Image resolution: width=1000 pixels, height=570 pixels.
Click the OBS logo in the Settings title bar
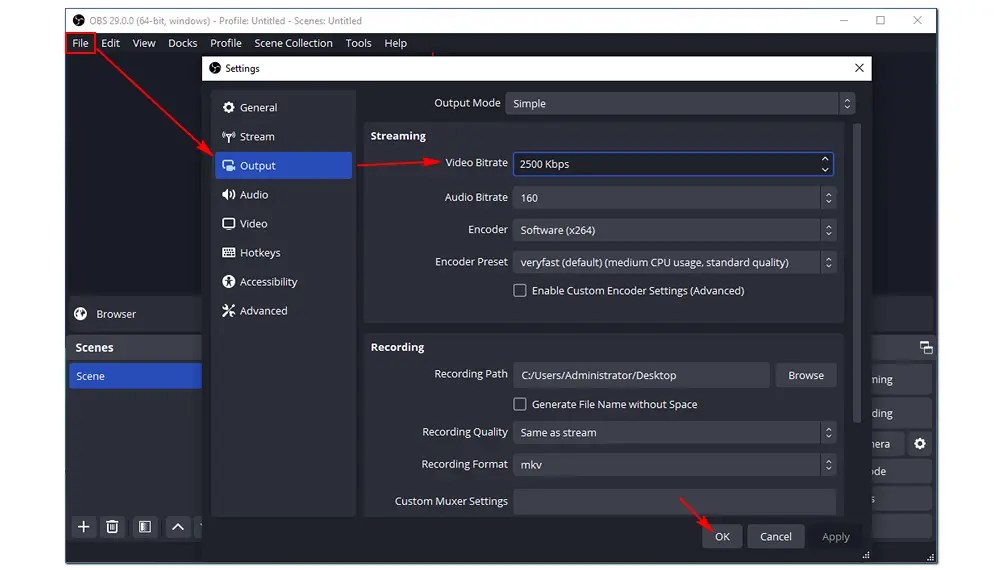[215, 68]
